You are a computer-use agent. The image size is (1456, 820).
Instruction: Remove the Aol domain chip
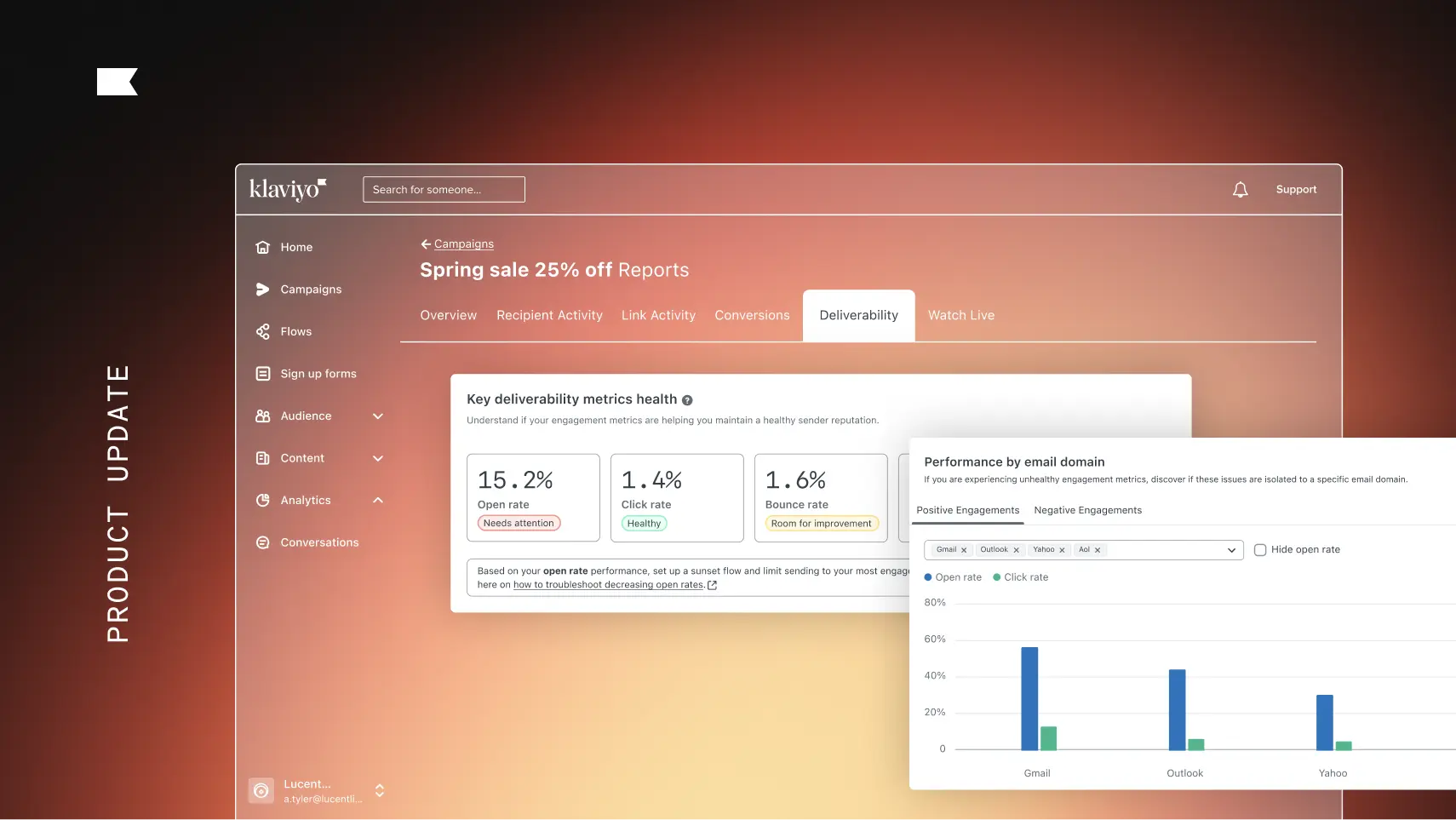(1098, 550)
